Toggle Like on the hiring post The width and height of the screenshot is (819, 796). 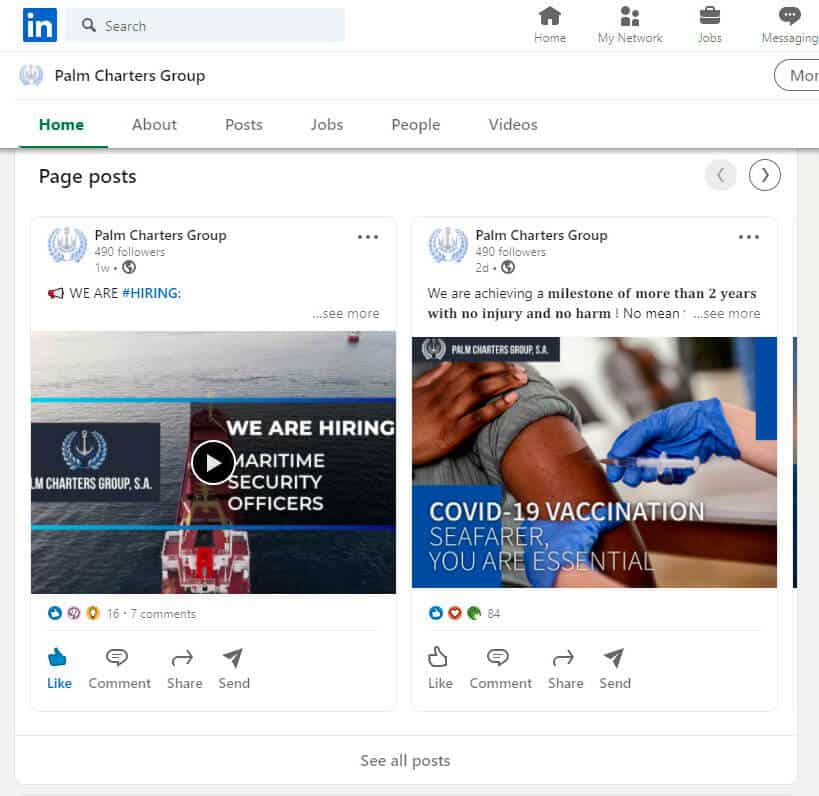(59, 668)
